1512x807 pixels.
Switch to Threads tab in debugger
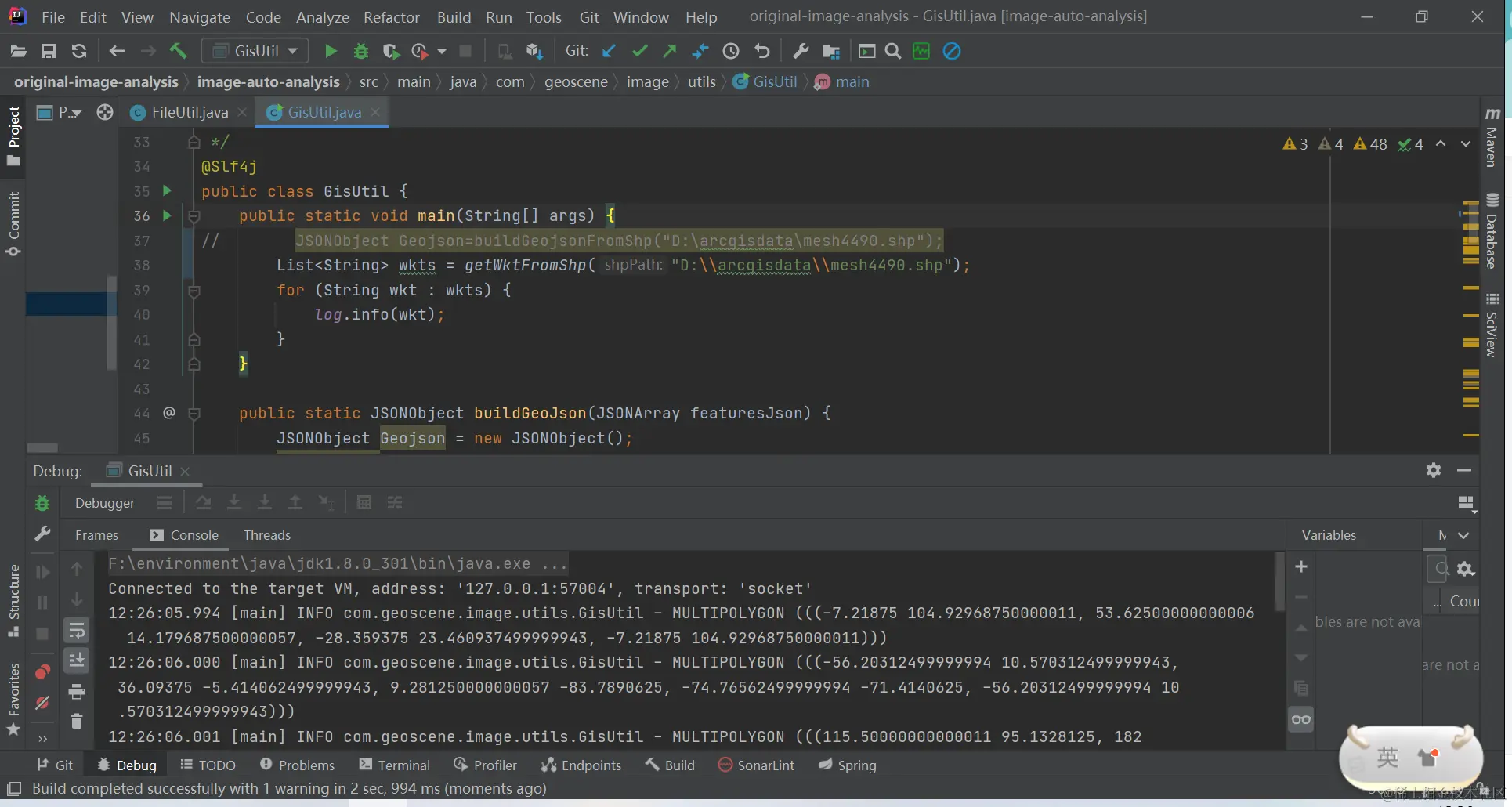point(266,535)
